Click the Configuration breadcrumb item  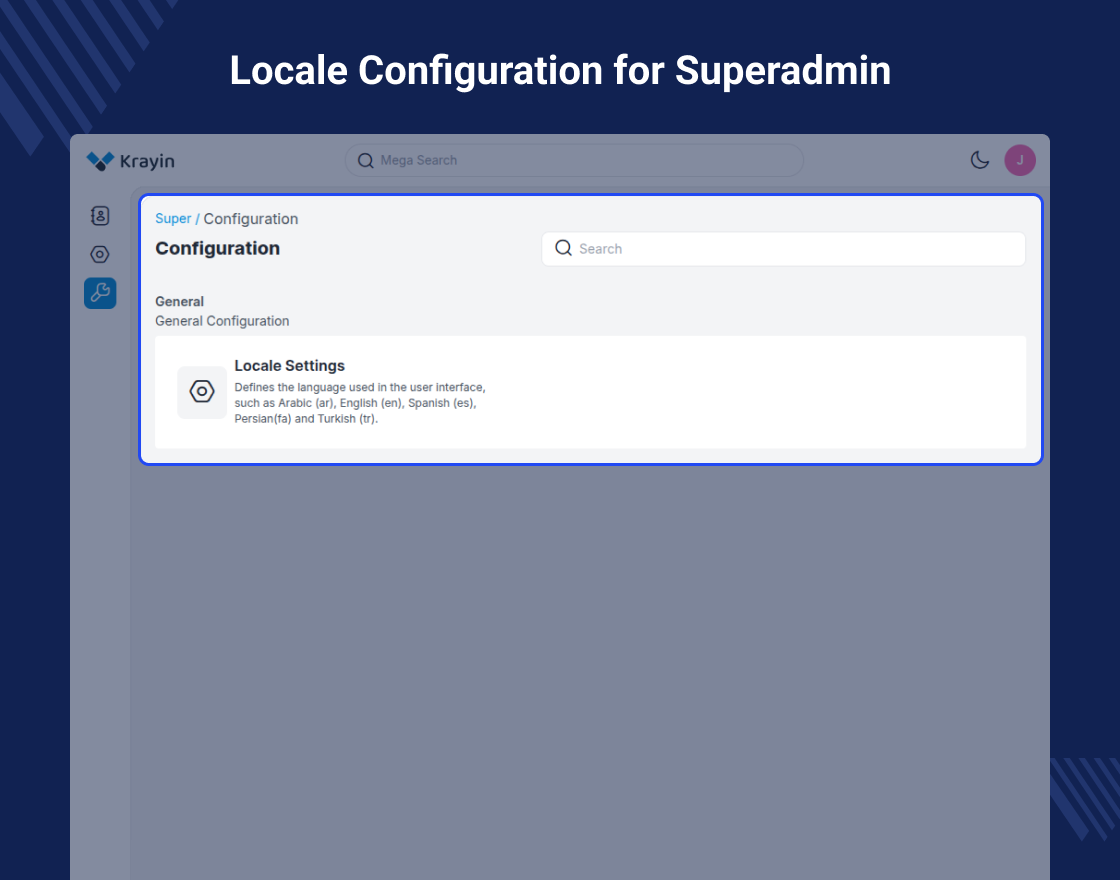[251, 219]
